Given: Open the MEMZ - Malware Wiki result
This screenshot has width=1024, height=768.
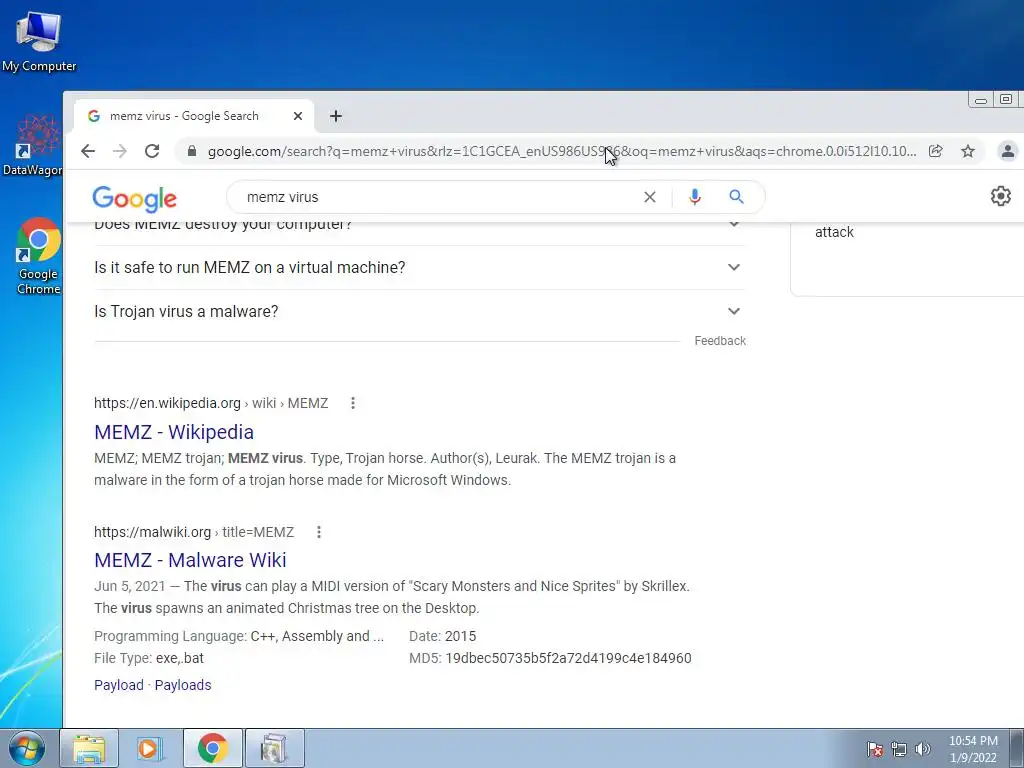Looking at the screenshot, I should point(190,560).
